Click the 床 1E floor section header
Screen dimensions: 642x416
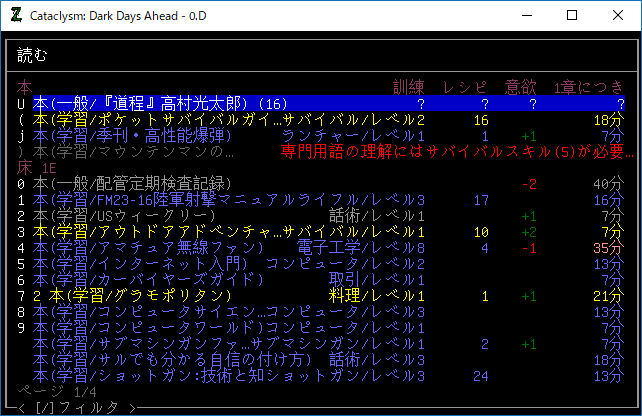click(35, 167)
